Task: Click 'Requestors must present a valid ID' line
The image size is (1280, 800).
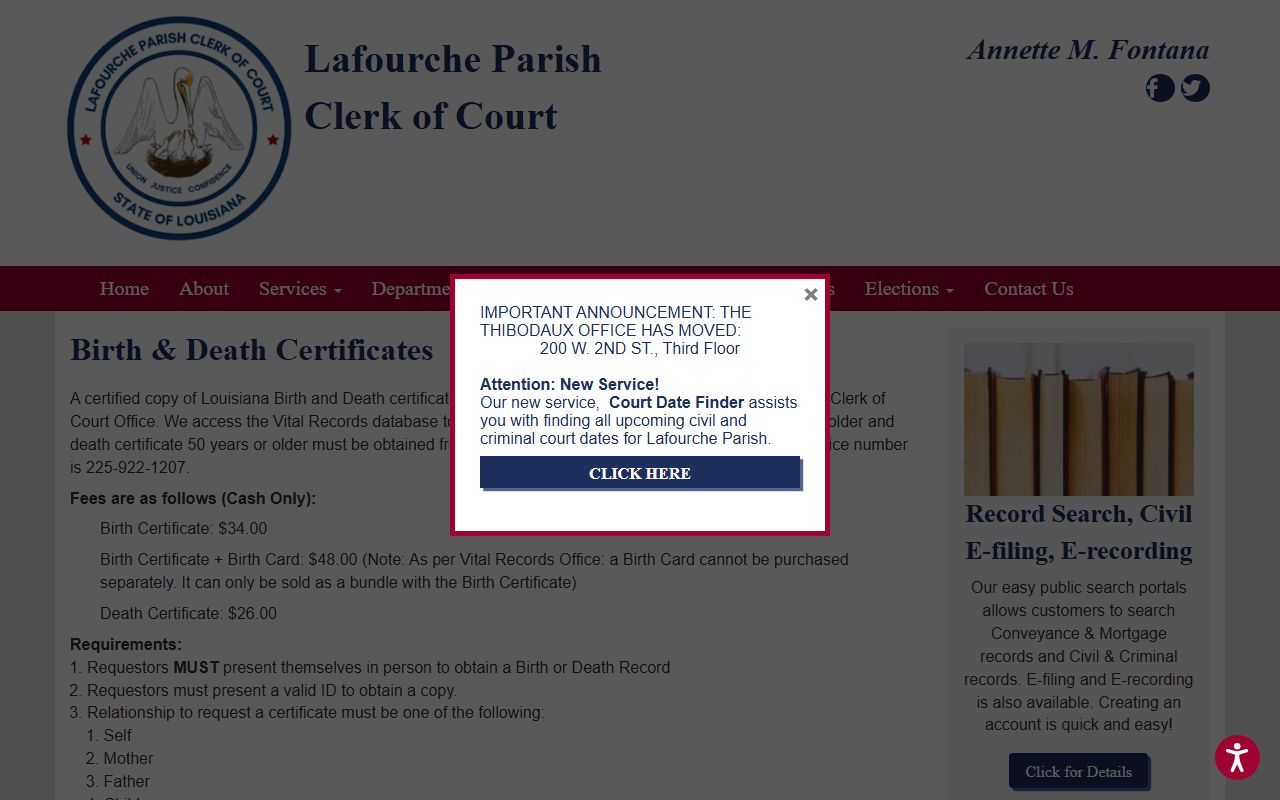Action: click(x=271, y=690)
